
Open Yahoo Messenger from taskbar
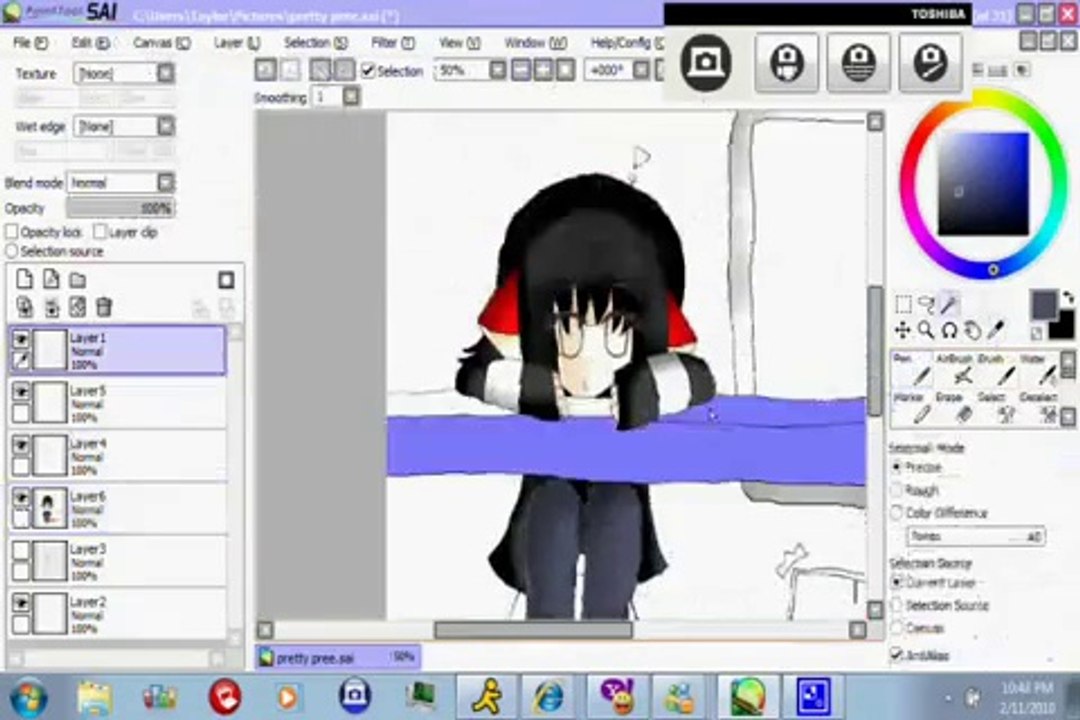(x=616, y=697)
